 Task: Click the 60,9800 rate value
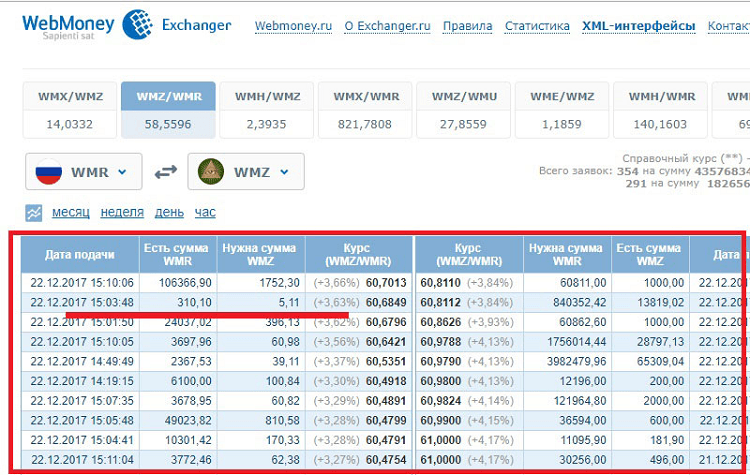click(441, 381)
